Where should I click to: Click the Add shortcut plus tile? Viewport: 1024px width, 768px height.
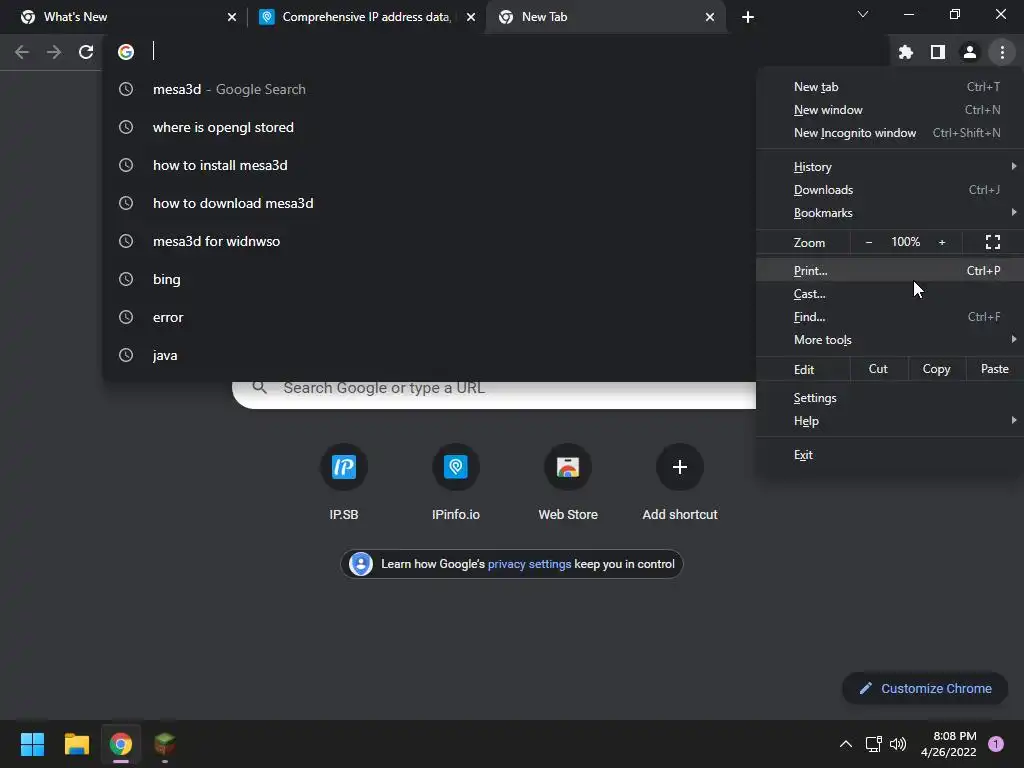click(680, 482)
